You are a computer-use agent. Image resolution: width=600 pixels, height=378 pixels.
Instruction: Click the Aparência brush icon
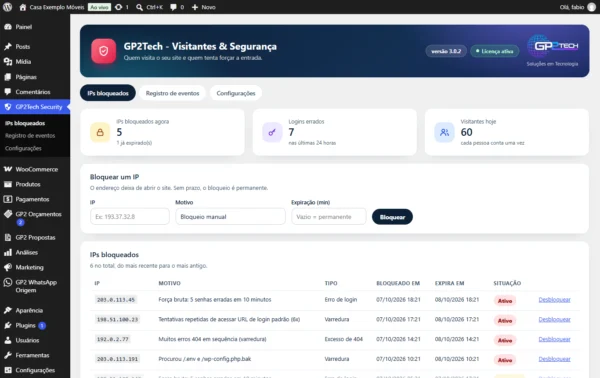(8, 310)
